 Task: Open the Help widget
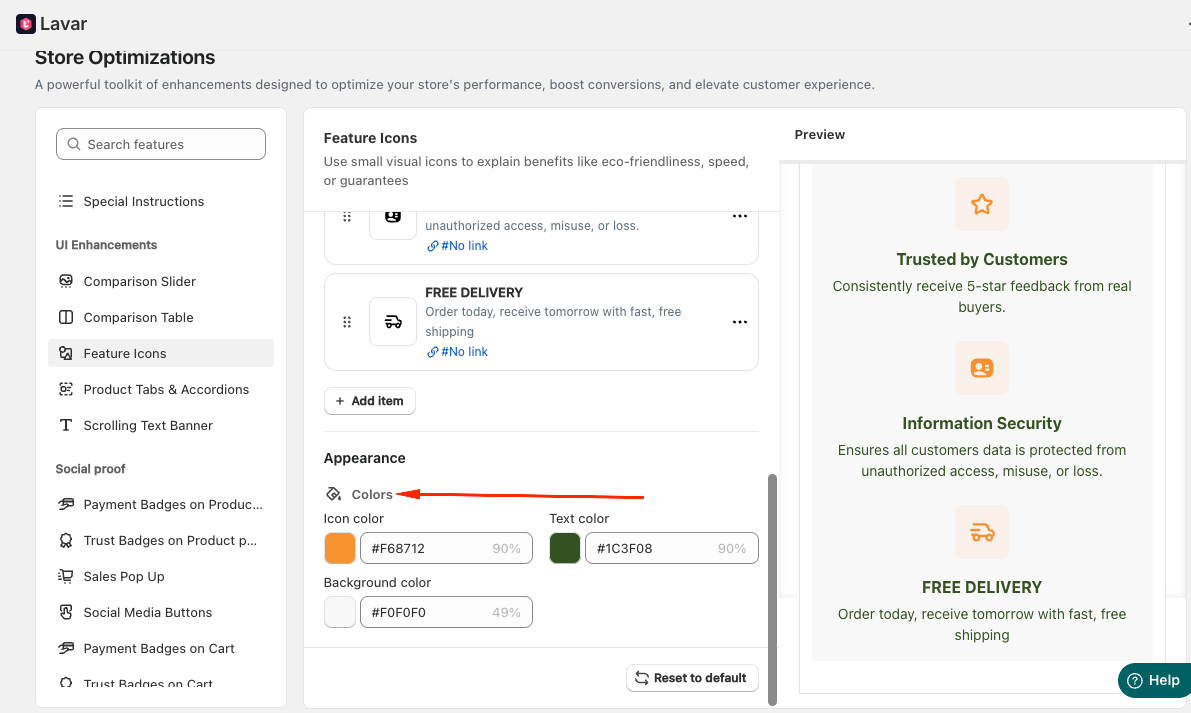point(1154,680)
